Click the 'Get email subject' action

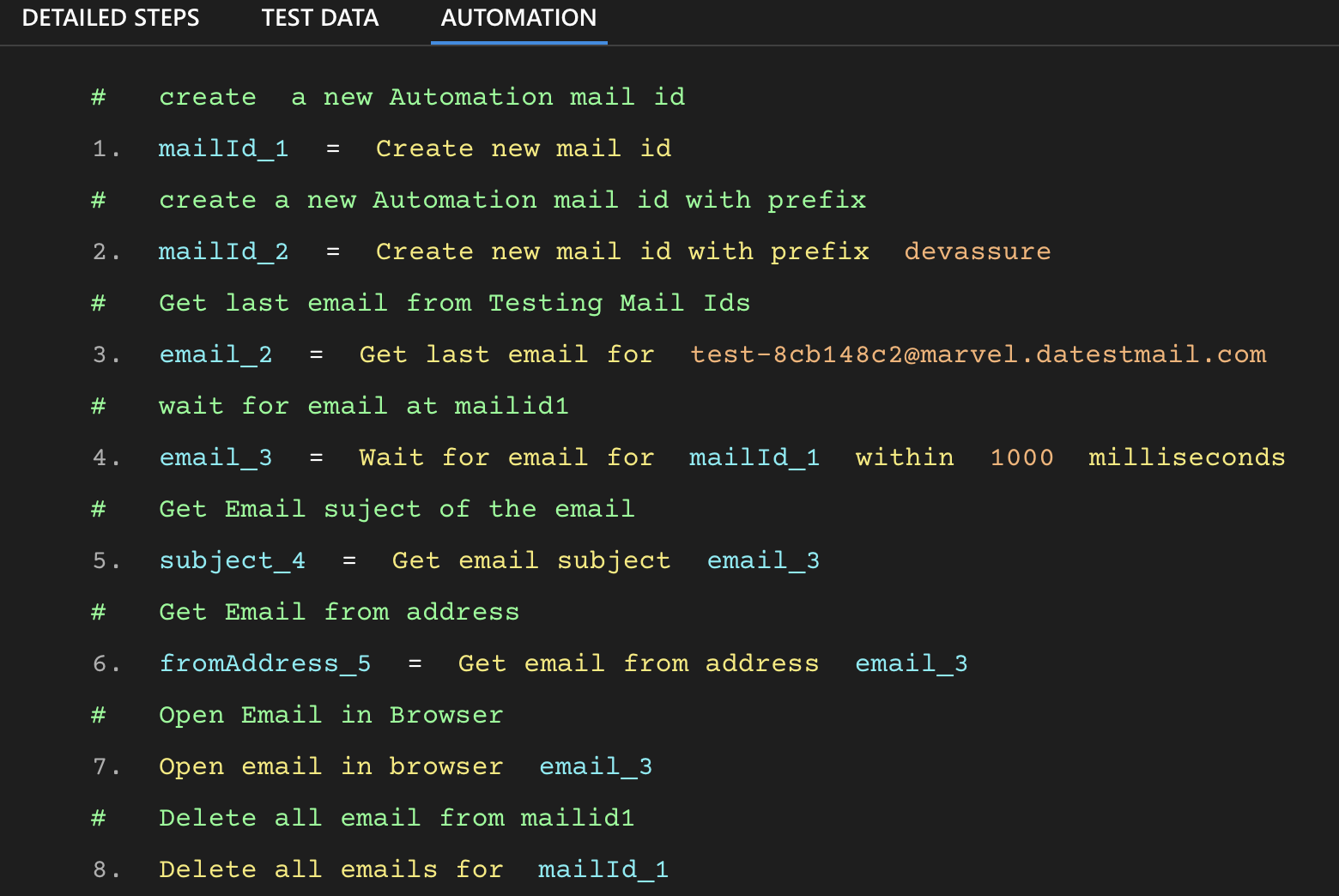tap(530, 560)
